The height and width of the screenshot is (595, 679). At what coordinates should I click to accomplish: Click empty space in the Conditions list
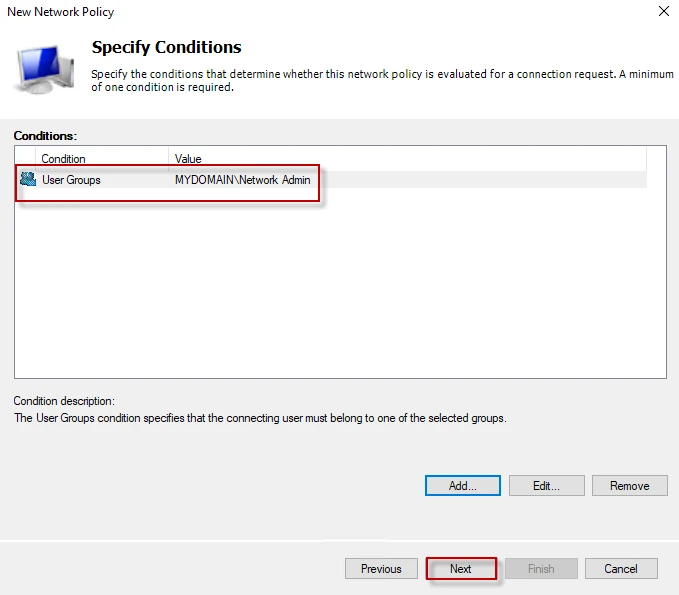pyautogui.click(x=340, y=290)
